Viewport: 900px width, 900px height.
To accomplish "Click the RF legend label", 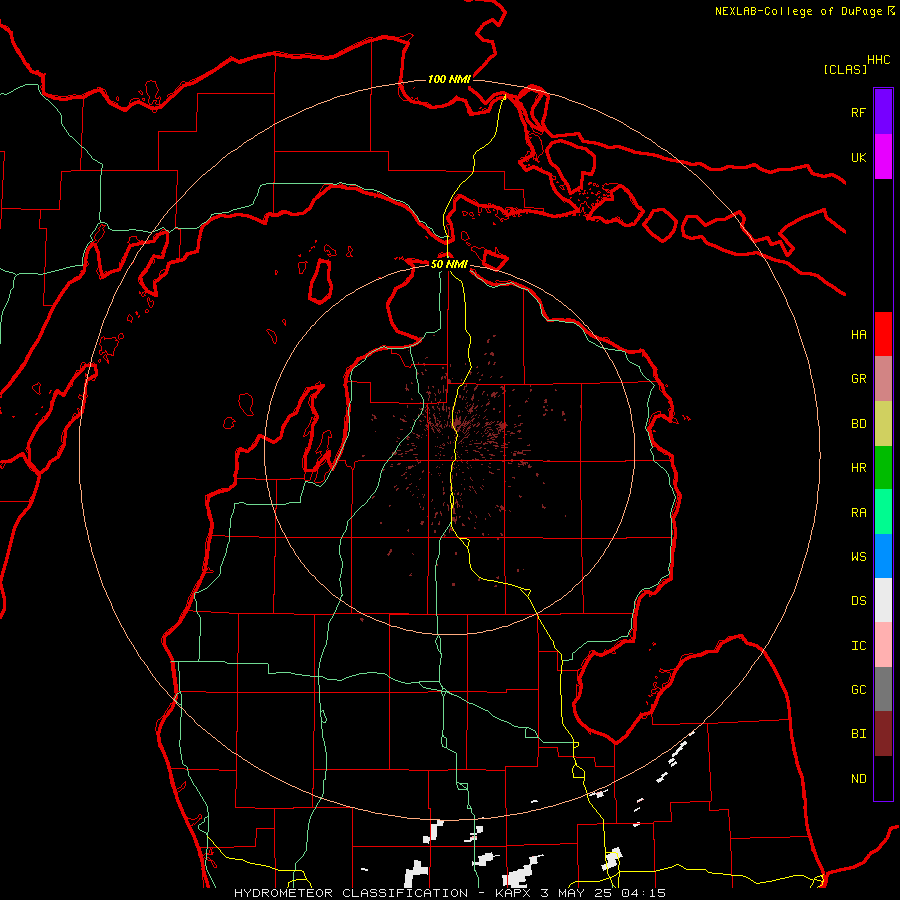I will pos(858,112).
